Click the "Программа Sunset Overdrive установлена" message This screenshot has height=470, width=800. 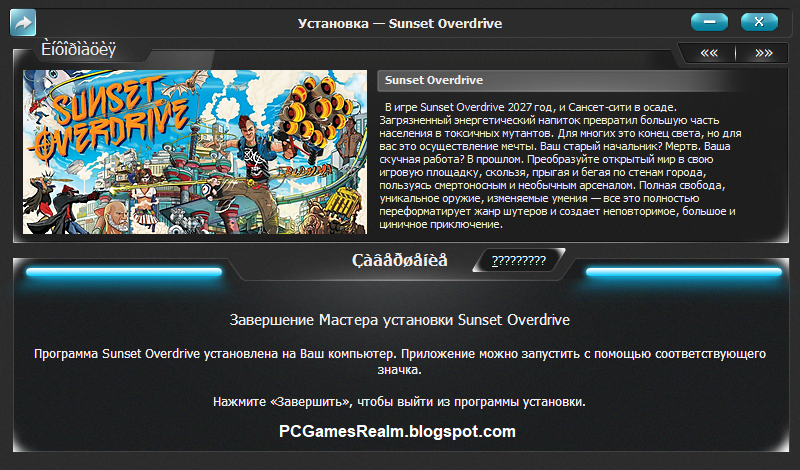coord(399,361)
